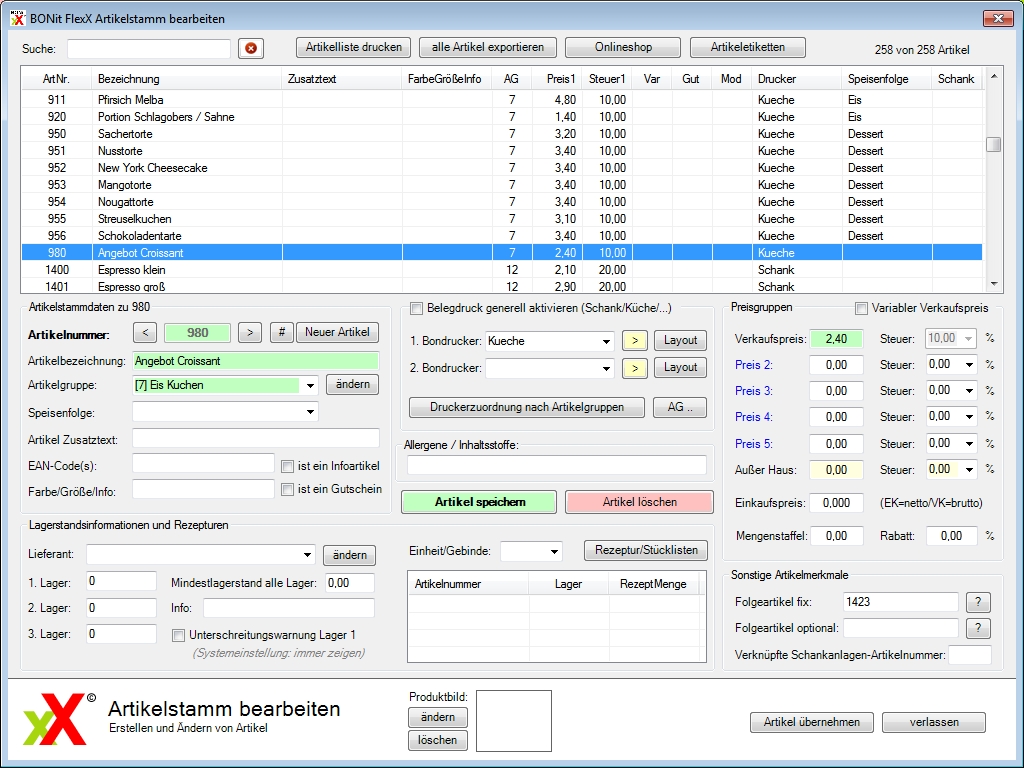Leave the dialog via verlassen

[934, 722]
